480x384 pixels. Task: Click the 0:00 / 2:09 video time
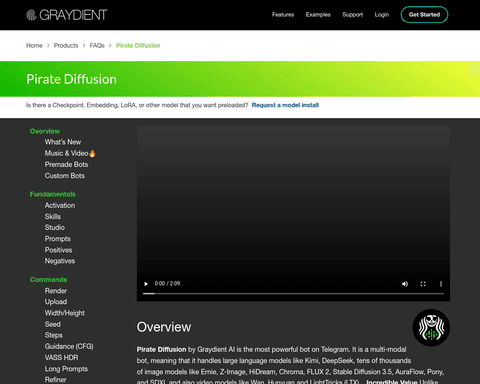(167, 283)
